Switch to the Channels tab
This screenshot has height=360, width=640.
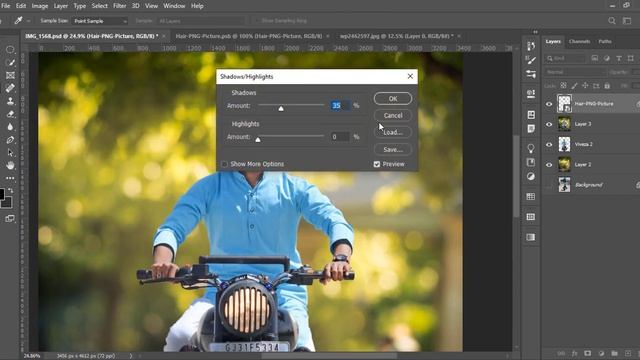pyautogui.click(x=579, y=41)
